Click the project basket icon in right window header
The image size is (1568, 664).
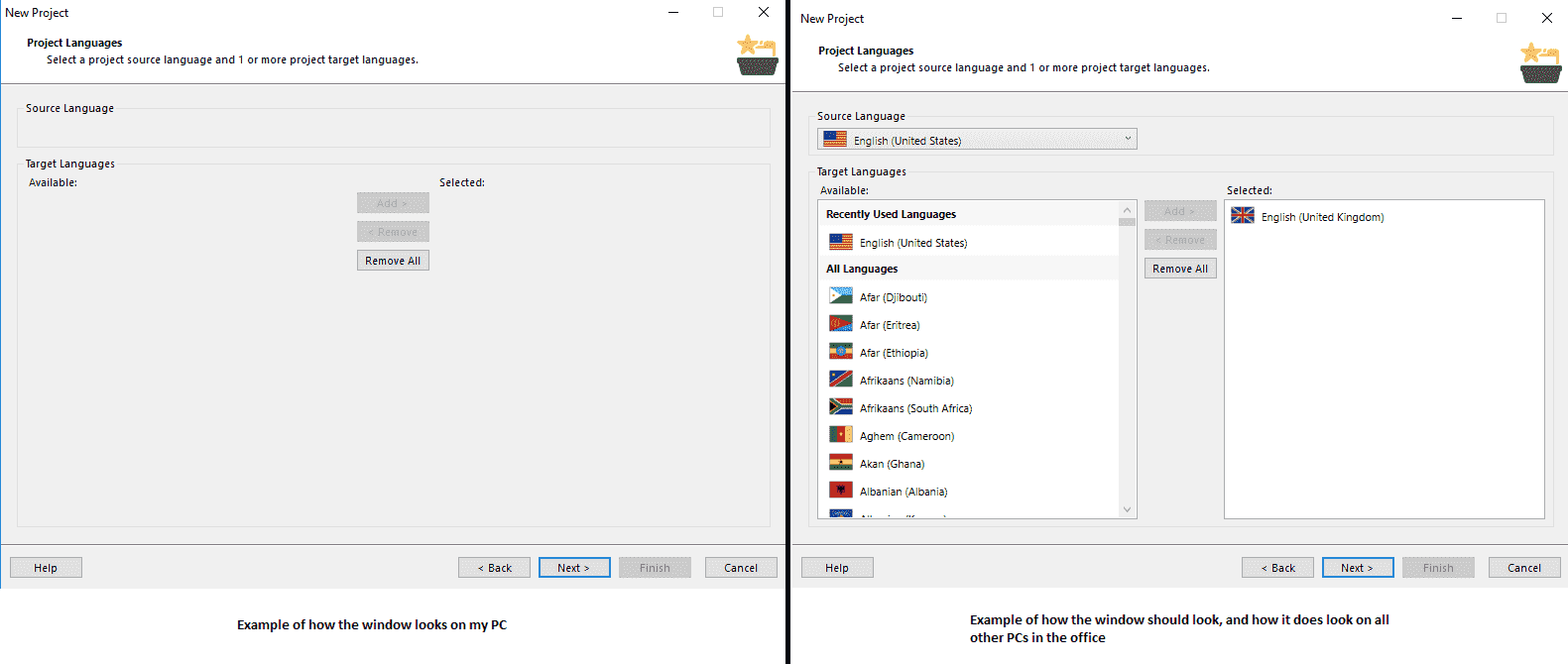coord(1540,63)
